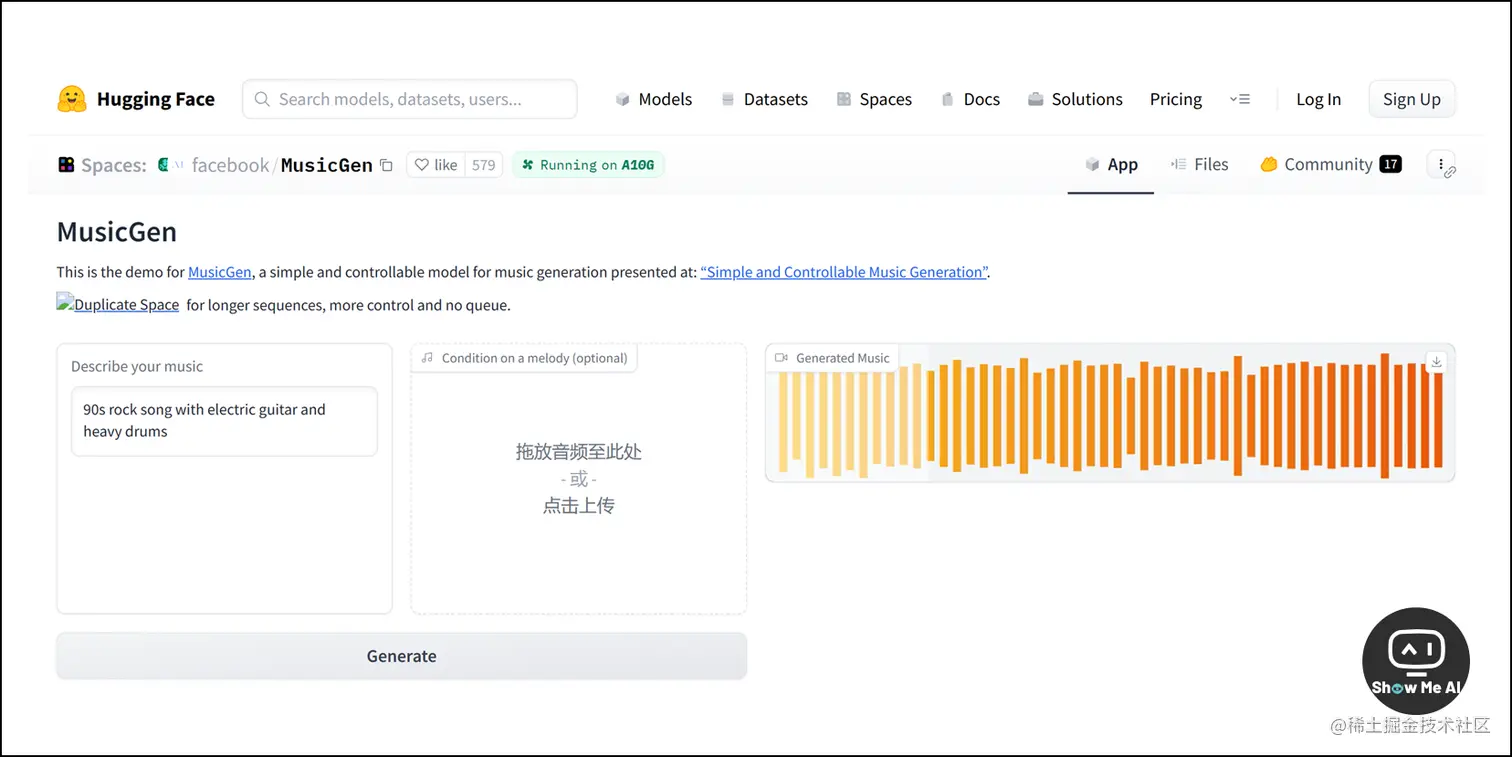The width and height of the screenshot is (1512, 757).
Task: Click the Running on A10G status badge
Action: tap(588, 165)
